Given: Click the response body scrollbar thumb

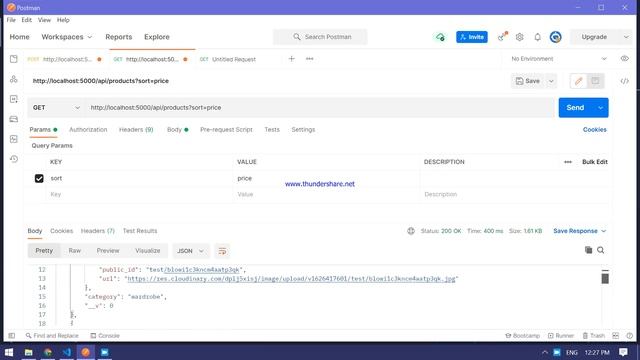Looking at the screenshot, I should click(605, 278).
